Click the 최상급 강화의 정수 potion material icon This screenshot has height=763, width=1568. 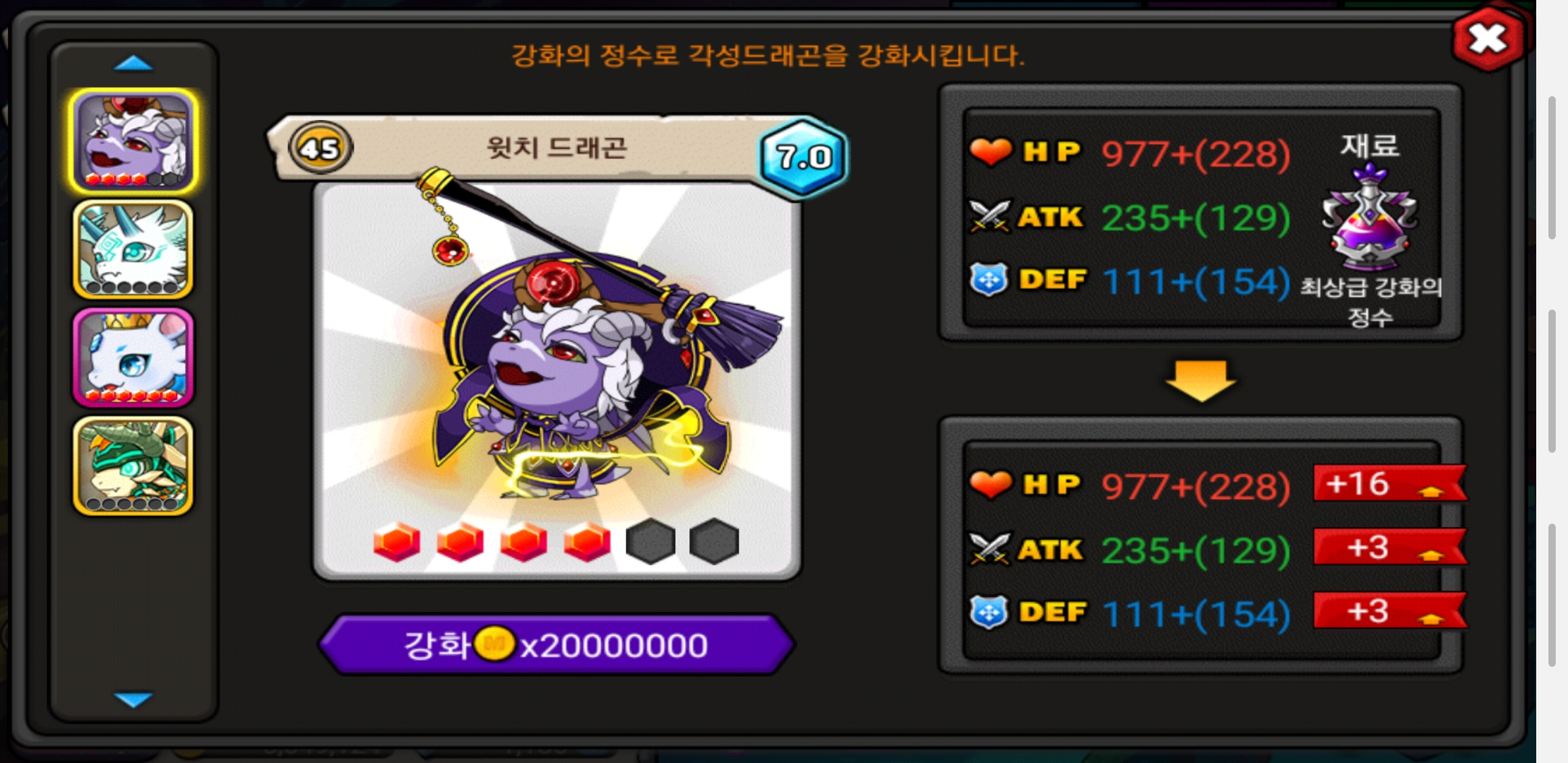click(1370, 218)
